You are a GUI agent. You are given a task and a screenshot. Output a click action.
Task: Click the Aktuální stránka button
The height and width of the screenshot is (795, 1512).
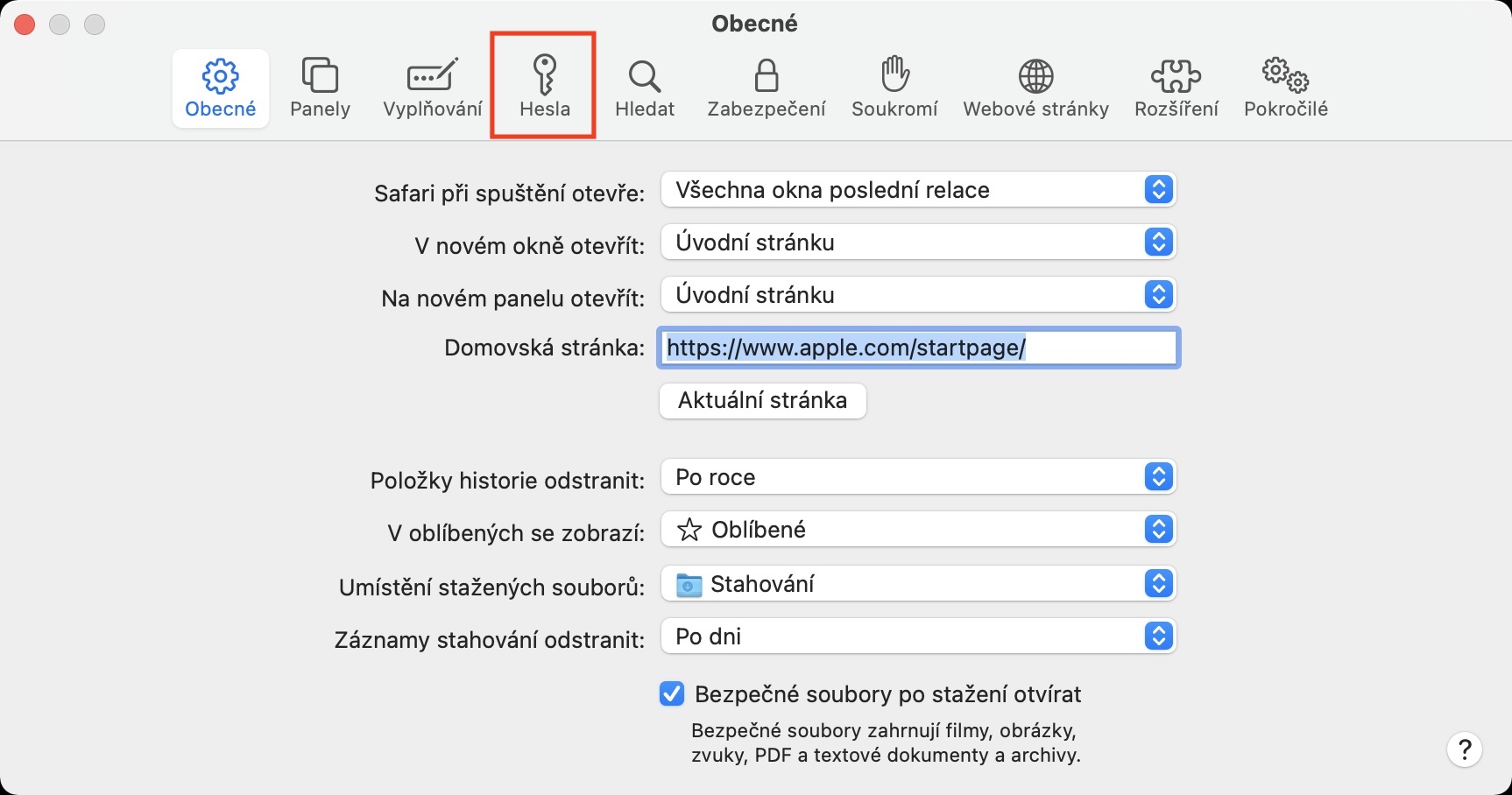coord(762,401)
